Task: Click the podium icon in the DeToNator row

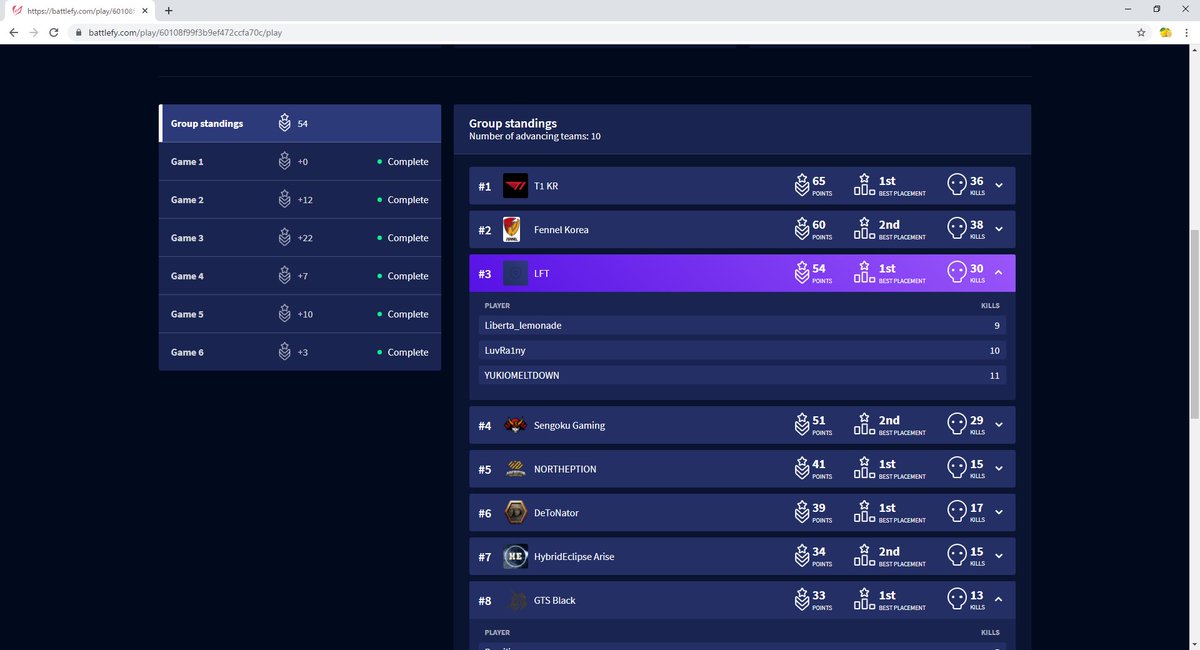Action: [x=865, y=512]
